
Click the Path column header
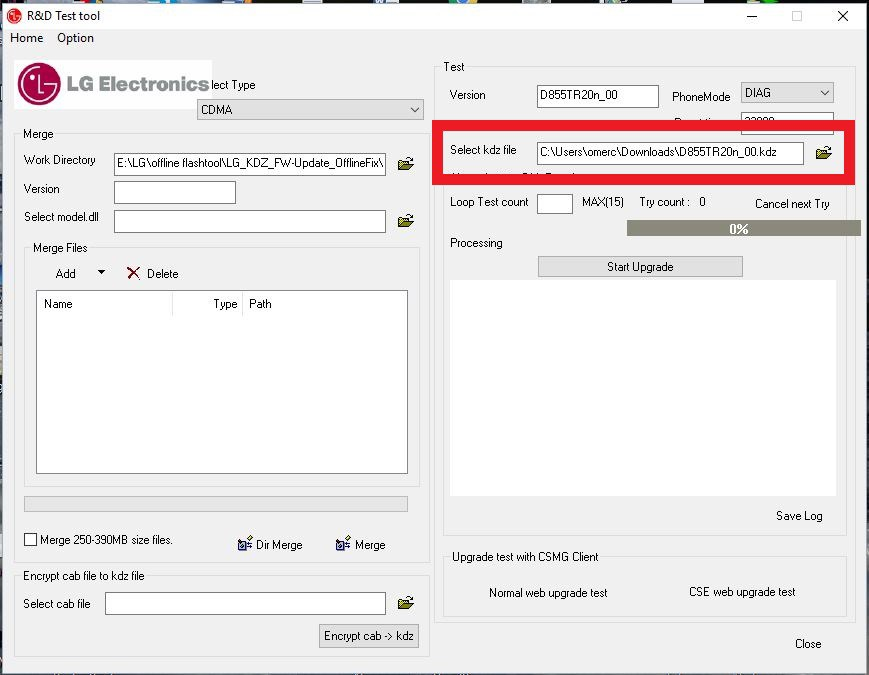(324, 304)
